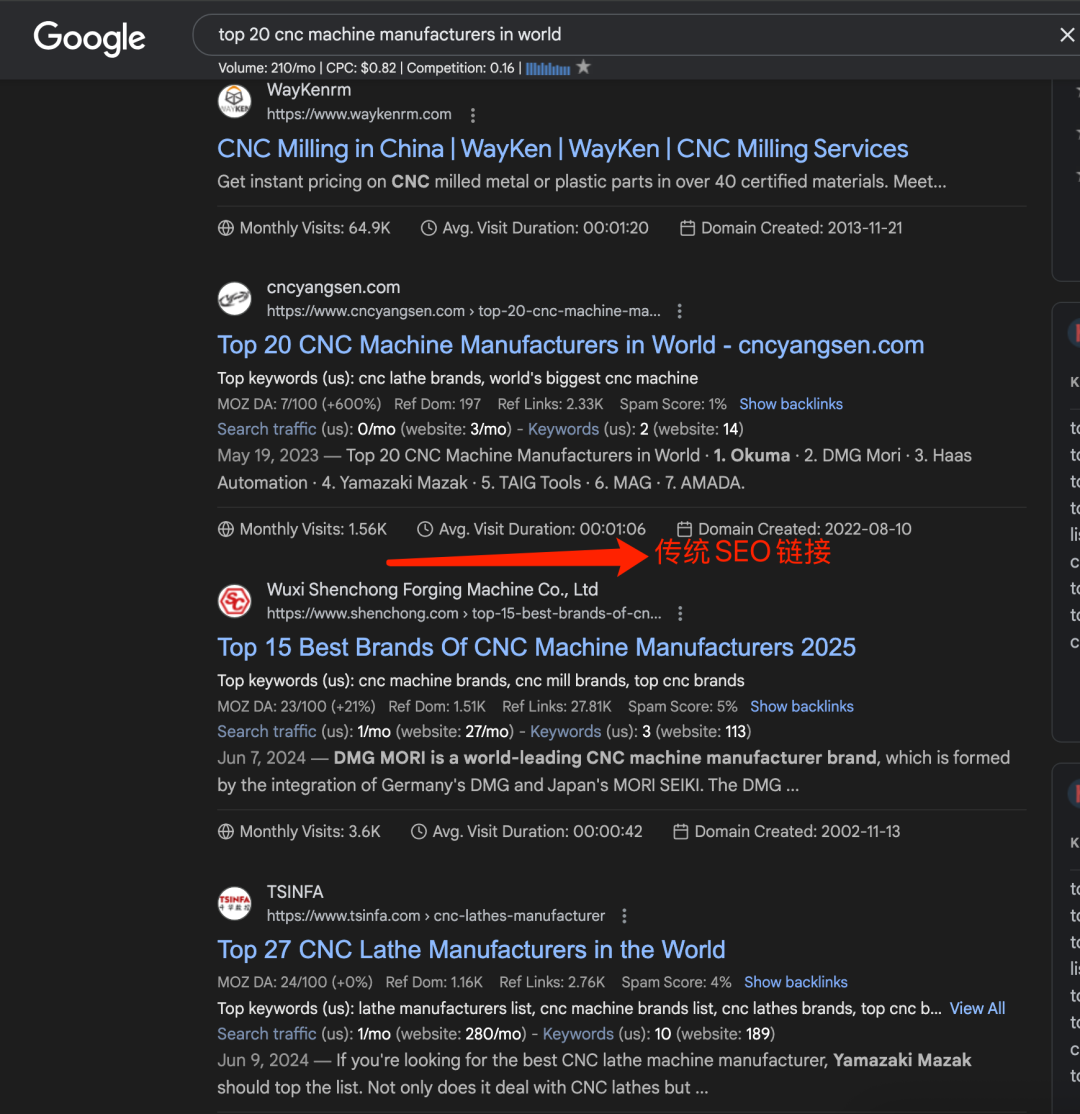Click clock icon beside Avg. Visit Duration 00:01:06
1080x1114 pixels.
click(425, 529)
